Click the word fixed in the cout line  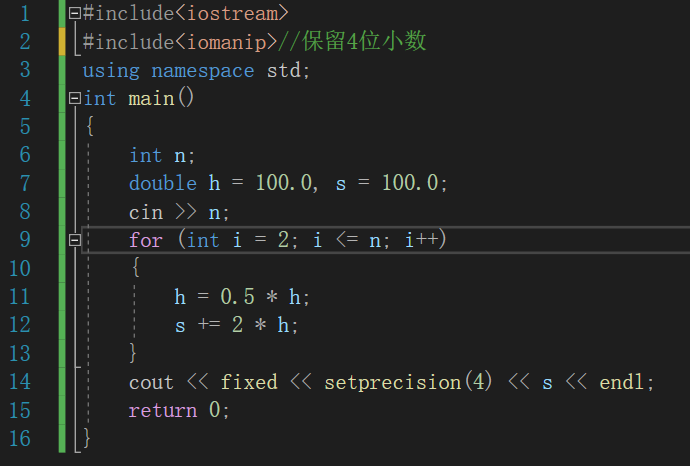pos(249,383)
